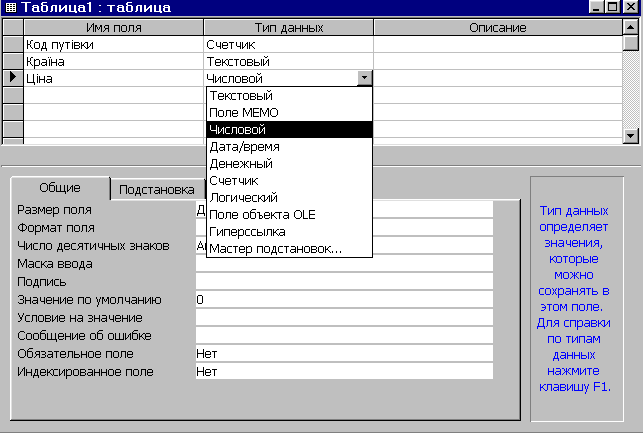Select Счетчик in the dropdown list
Viewport: 643px width, 433px height.
coord(290,181)
